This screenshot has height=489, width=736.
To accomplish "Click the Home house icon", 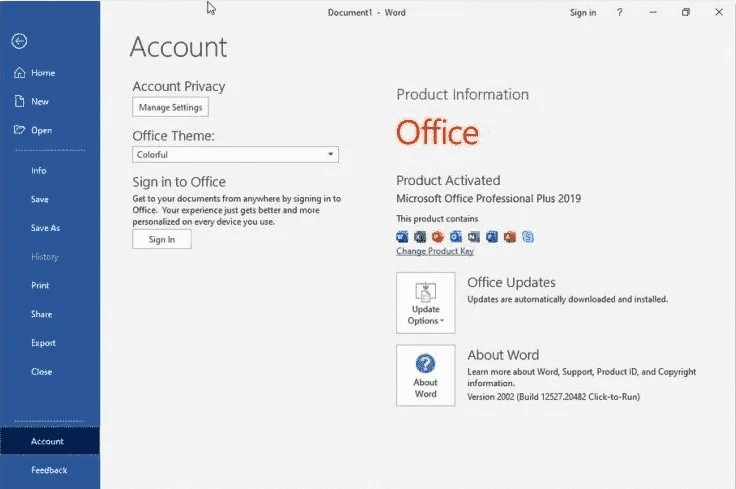I will (19, 73).
